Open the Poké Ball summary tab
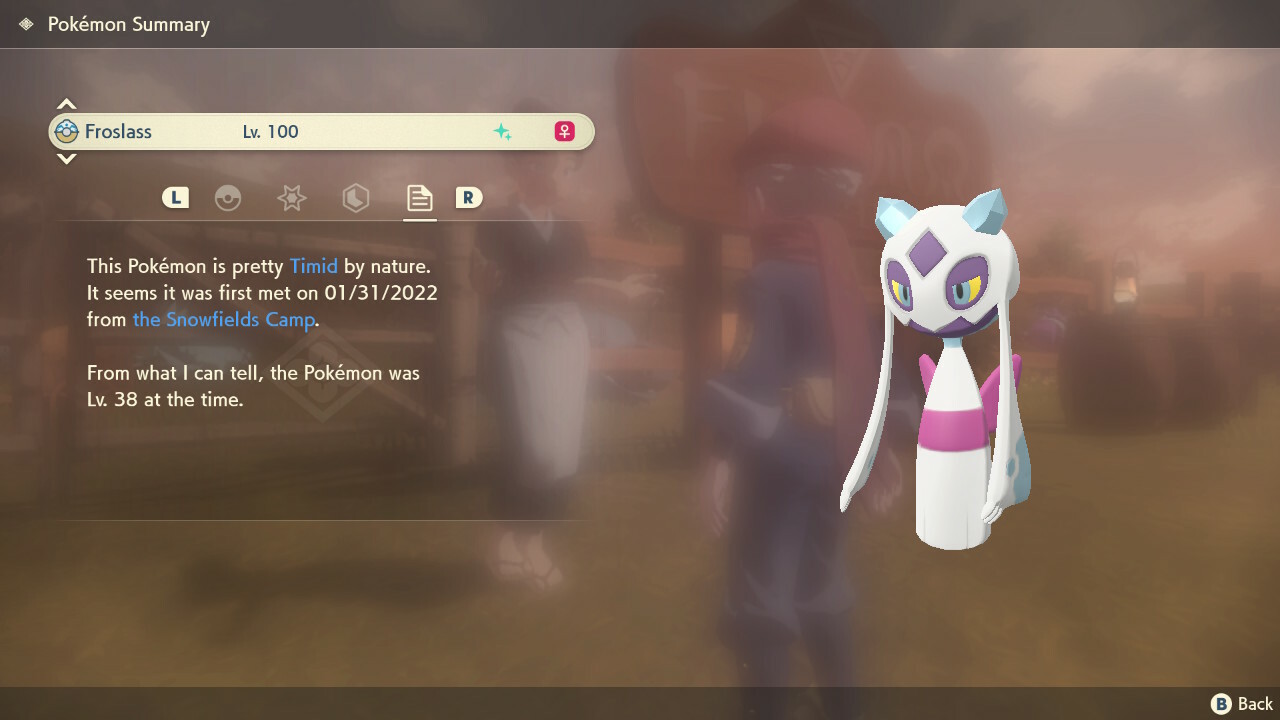 [228, 198]
